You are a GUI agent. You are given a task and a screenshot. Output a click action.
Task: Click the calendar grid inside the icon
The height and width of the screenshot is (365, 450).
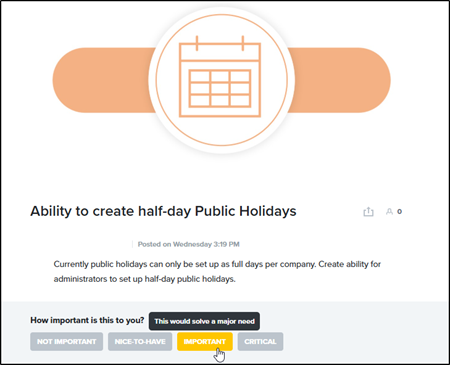(x=220, y=88)
